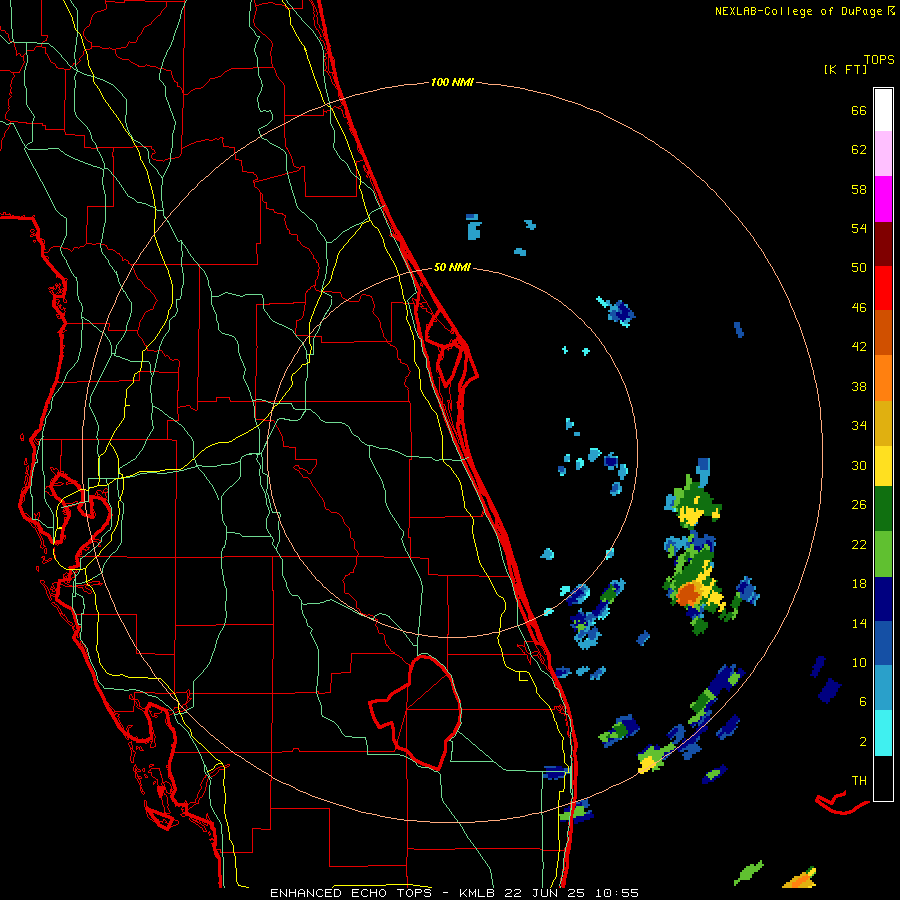Click the TOPS legend heading
The height and width of the screenshot is (900, 900).
pyautogui.click(x=879, y=60)
